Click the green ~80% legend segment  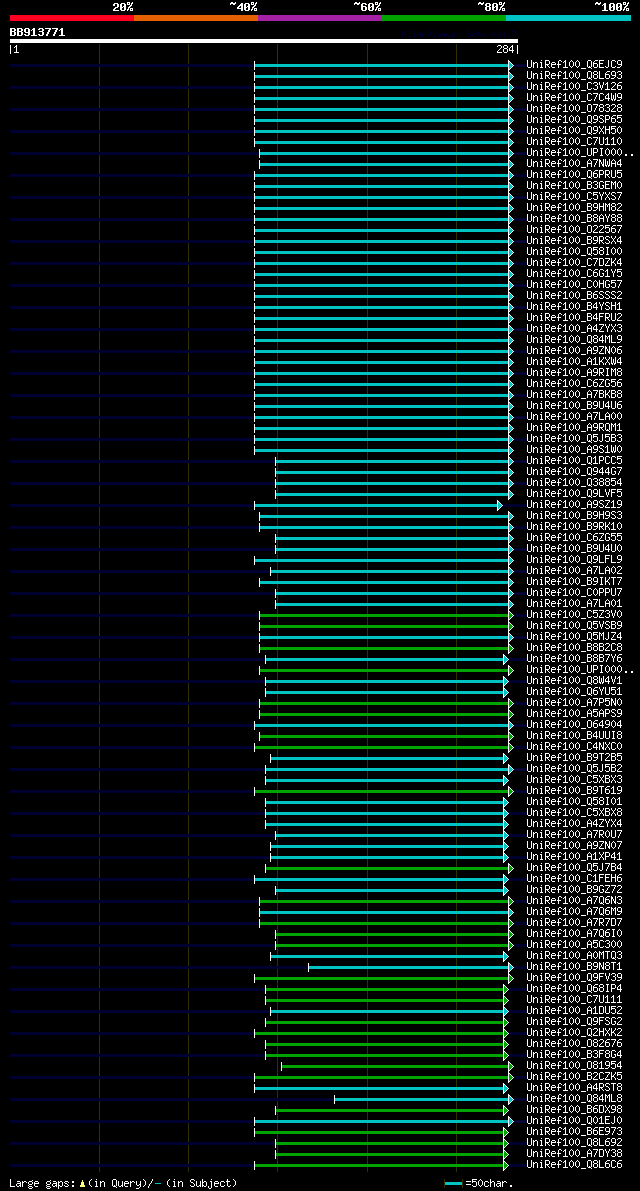click(x=444, y=17)
